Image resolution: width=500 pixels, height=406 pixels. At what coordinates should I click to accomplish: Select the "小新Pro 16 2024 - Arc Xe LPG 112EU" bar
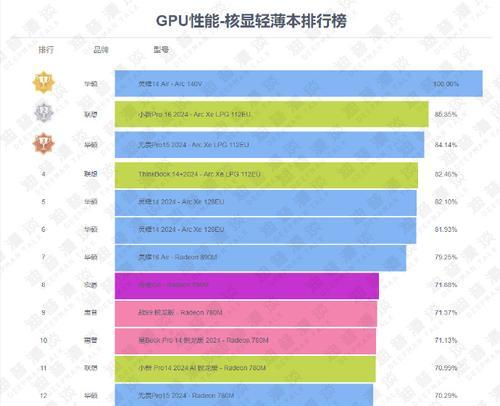coord(272,114)
